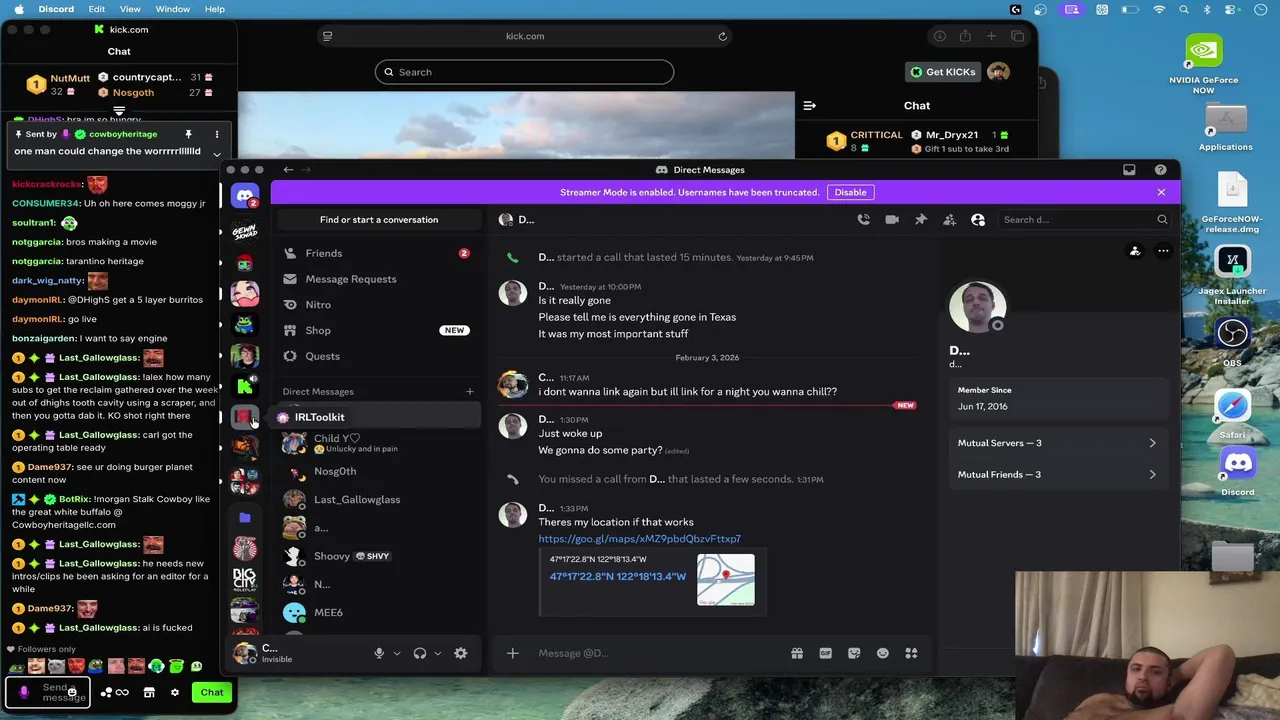Search the Discord conversation
Viewport: 1280px width, 720px height.
1085,220
